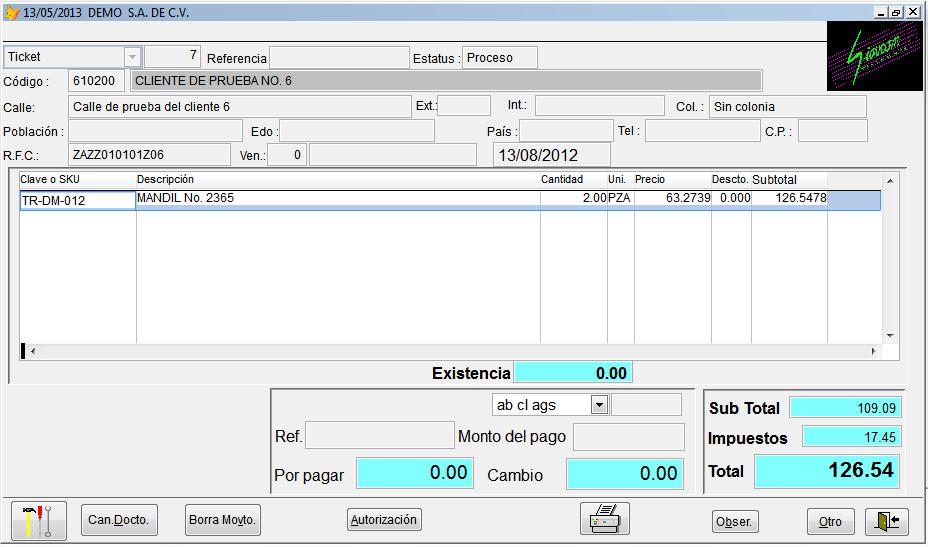Click the exit door icon button
The width and height of the screenshot is (928, 547).
pos(887,522)
